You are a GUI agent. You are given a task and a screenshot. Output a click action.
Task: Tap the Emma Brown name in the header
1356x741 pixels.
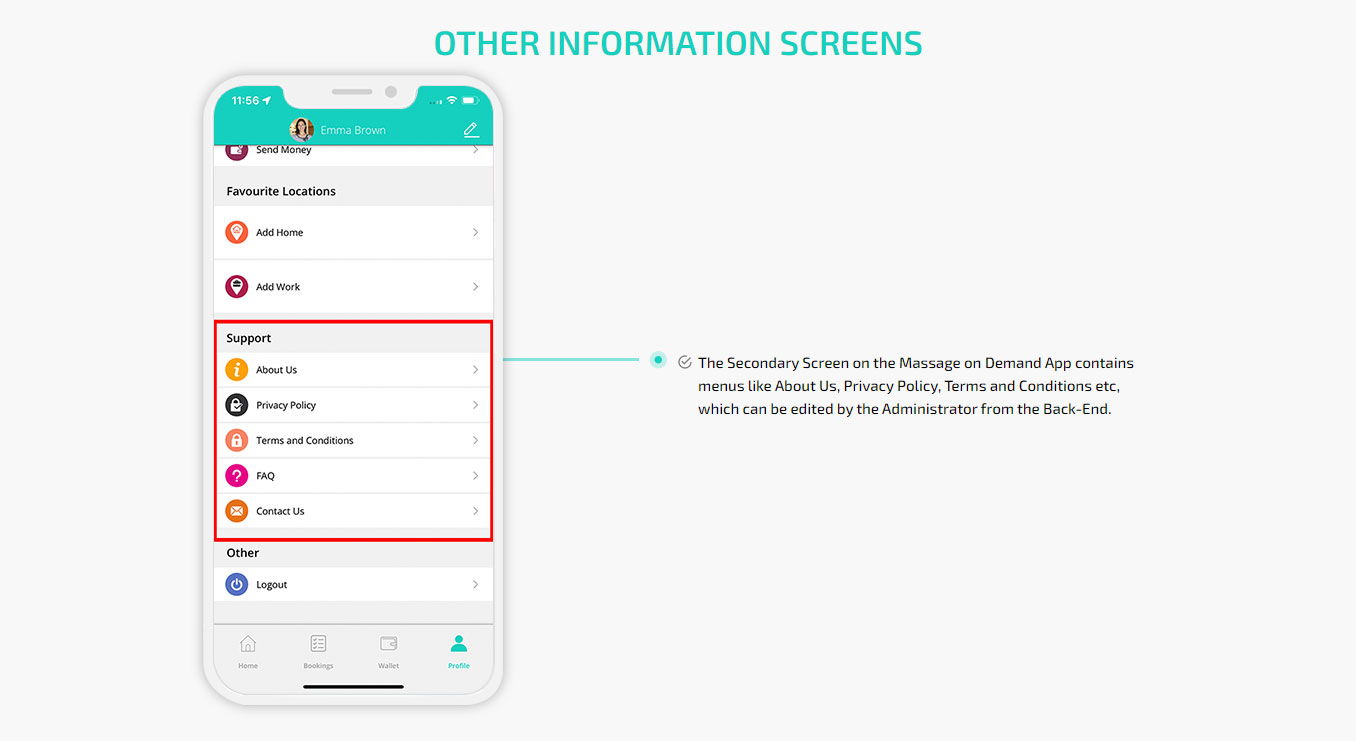click(x=353, y=130)
